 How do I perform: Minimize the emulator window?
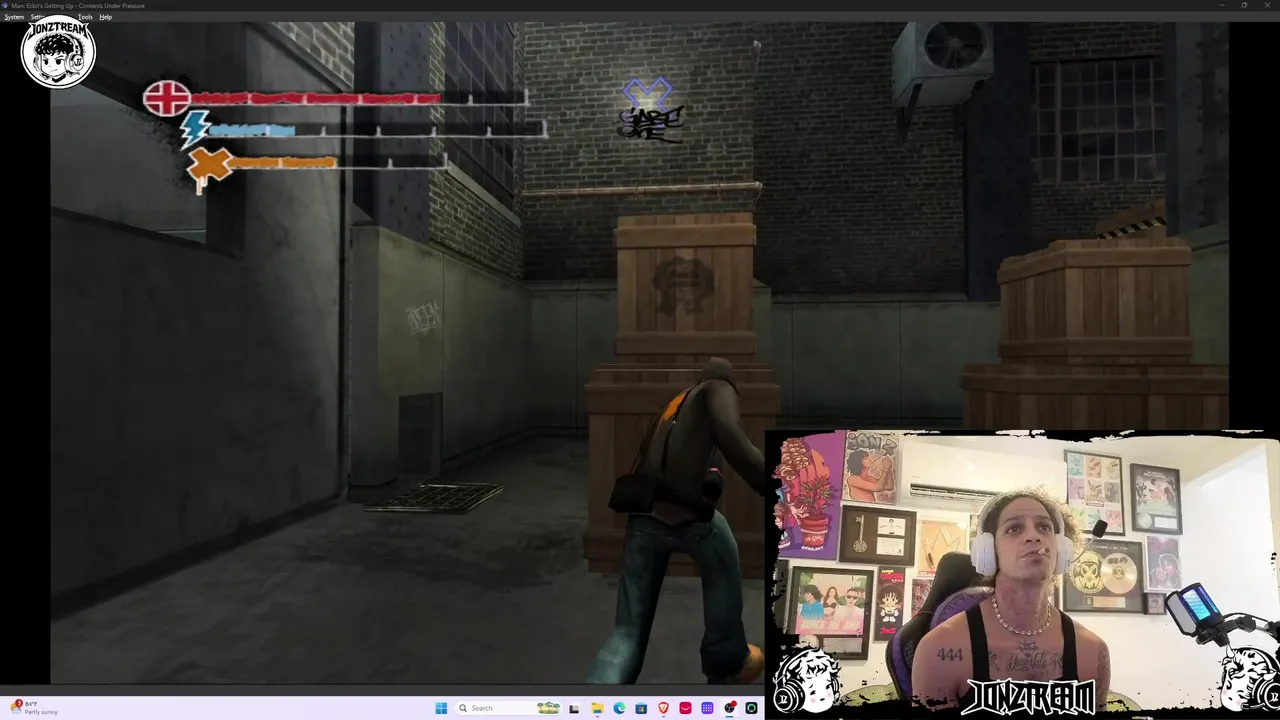point(1221,5)
